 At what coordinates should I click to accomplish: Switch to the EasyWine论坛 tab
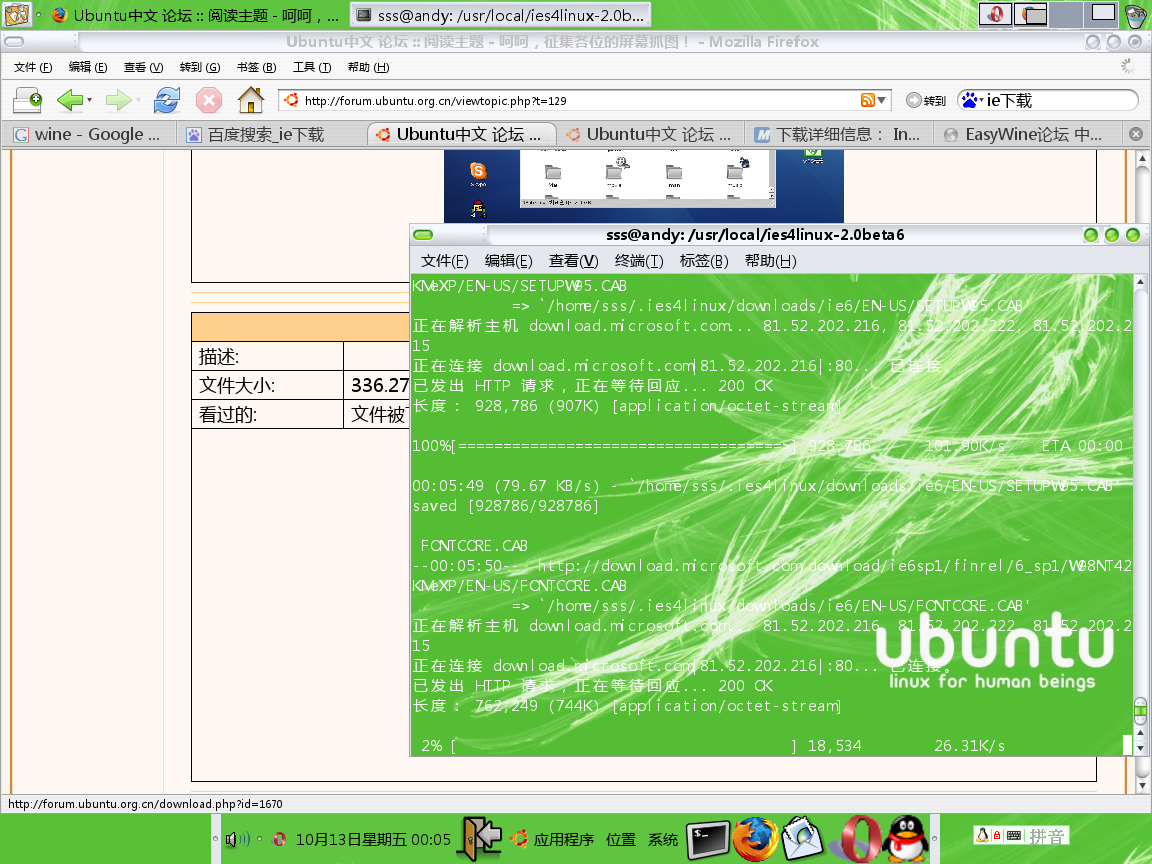pyautogui.click(x=1029, y=134)
